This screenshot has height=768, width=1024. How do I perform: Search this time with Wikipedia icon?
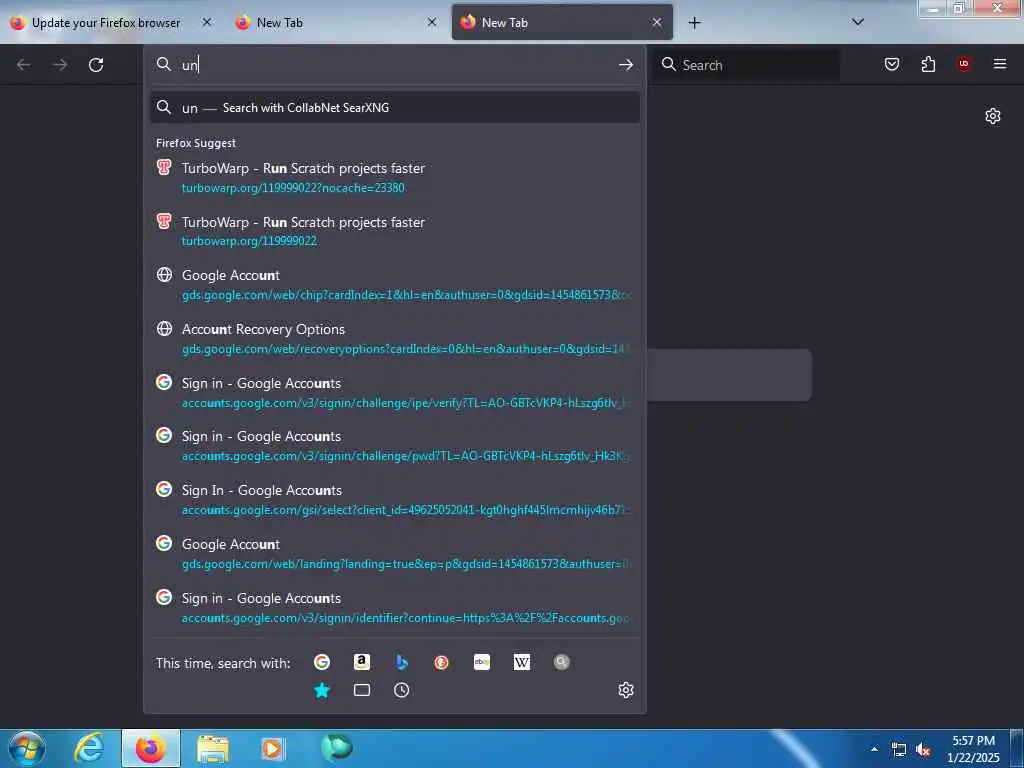[522, 662]
